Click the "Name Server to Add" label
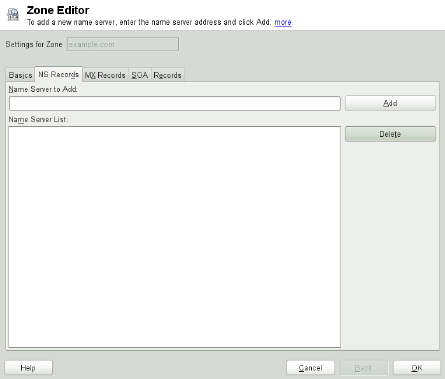This screenshot has height=379, width=445. (43, 89)
